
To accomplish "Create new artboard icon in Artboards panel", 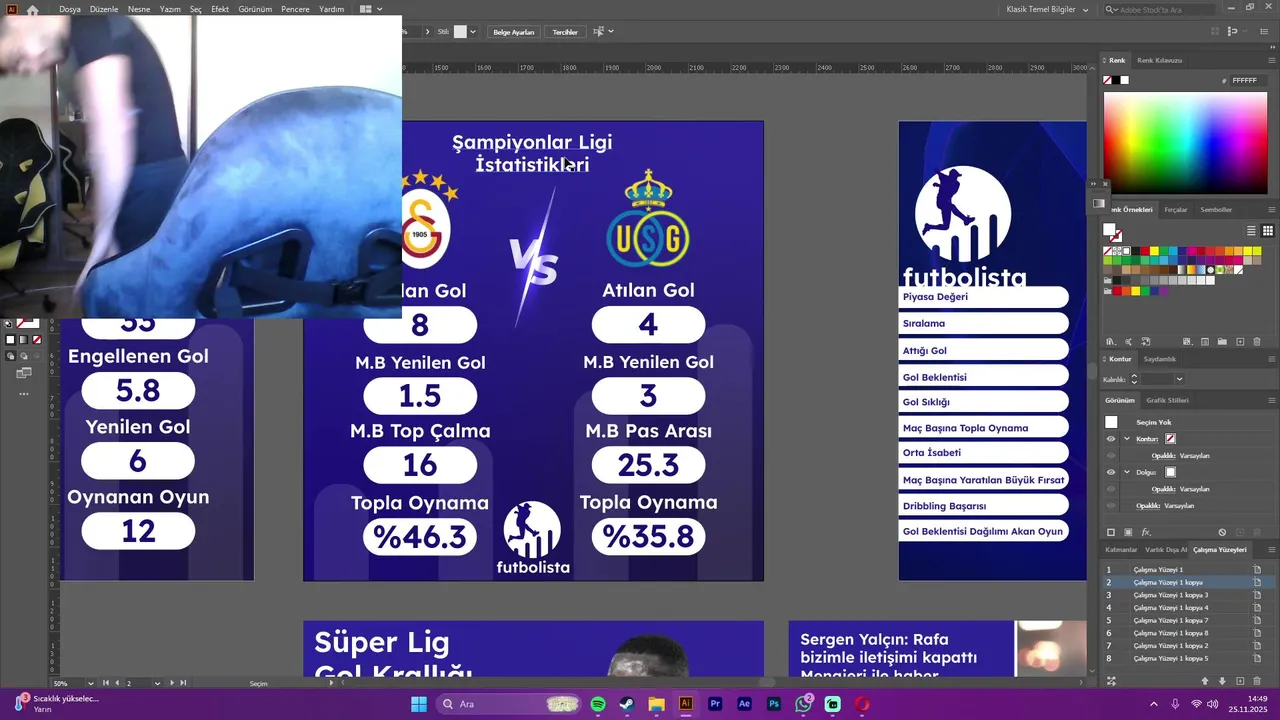I will (x=1240, y=681).
